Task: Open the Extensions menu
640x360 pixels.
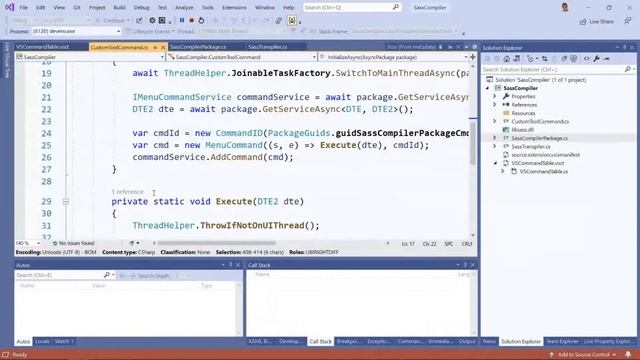Action: [234, 7]
